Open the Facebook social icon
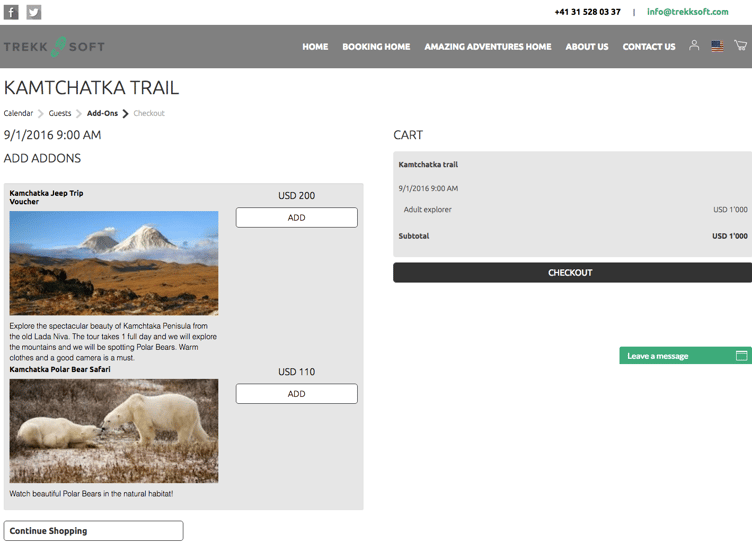 point(12,13)
